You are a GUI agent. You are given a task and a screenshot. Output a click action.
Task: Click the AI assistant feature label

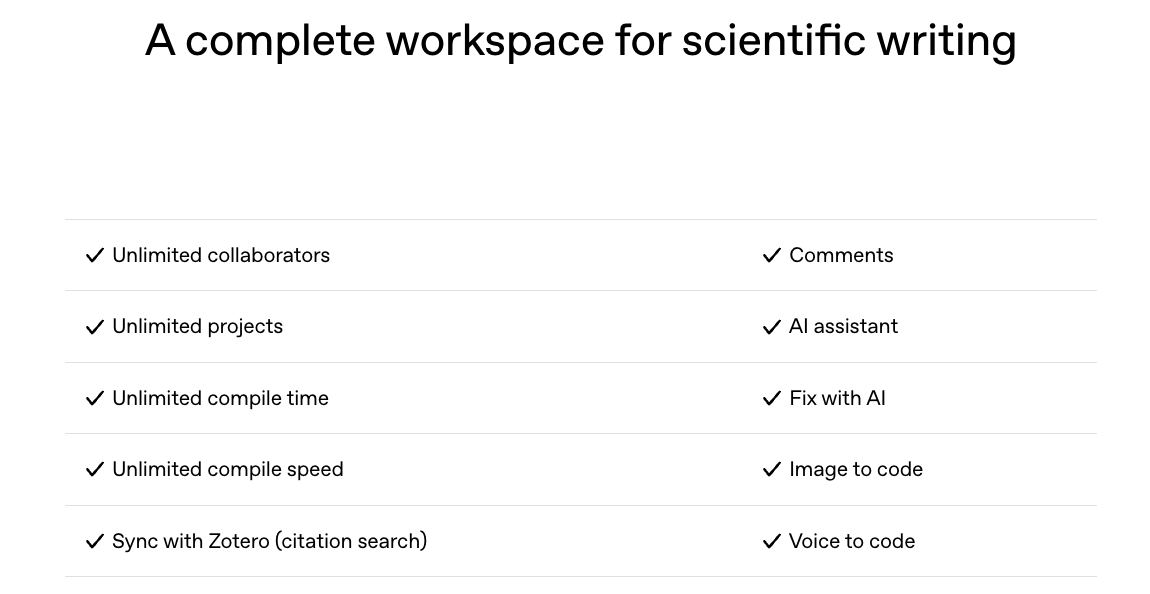pyautogui.click(x=843, y=326)
